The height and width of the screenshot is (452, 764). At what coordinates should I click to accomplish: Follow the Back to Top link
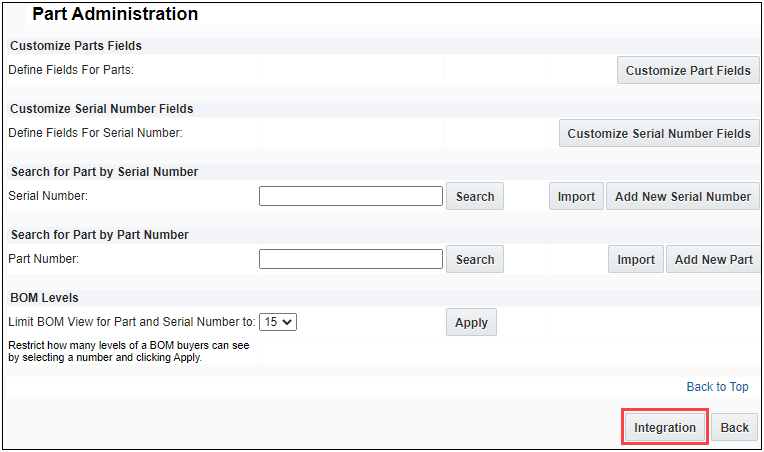click(x=717, y=387)
